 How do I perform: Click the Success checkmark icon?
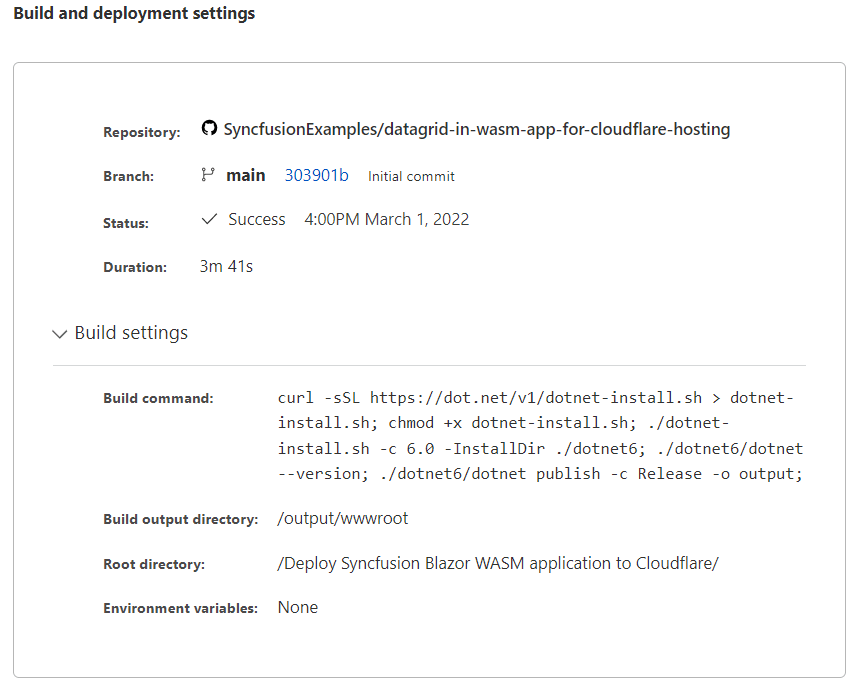[209, 219]
